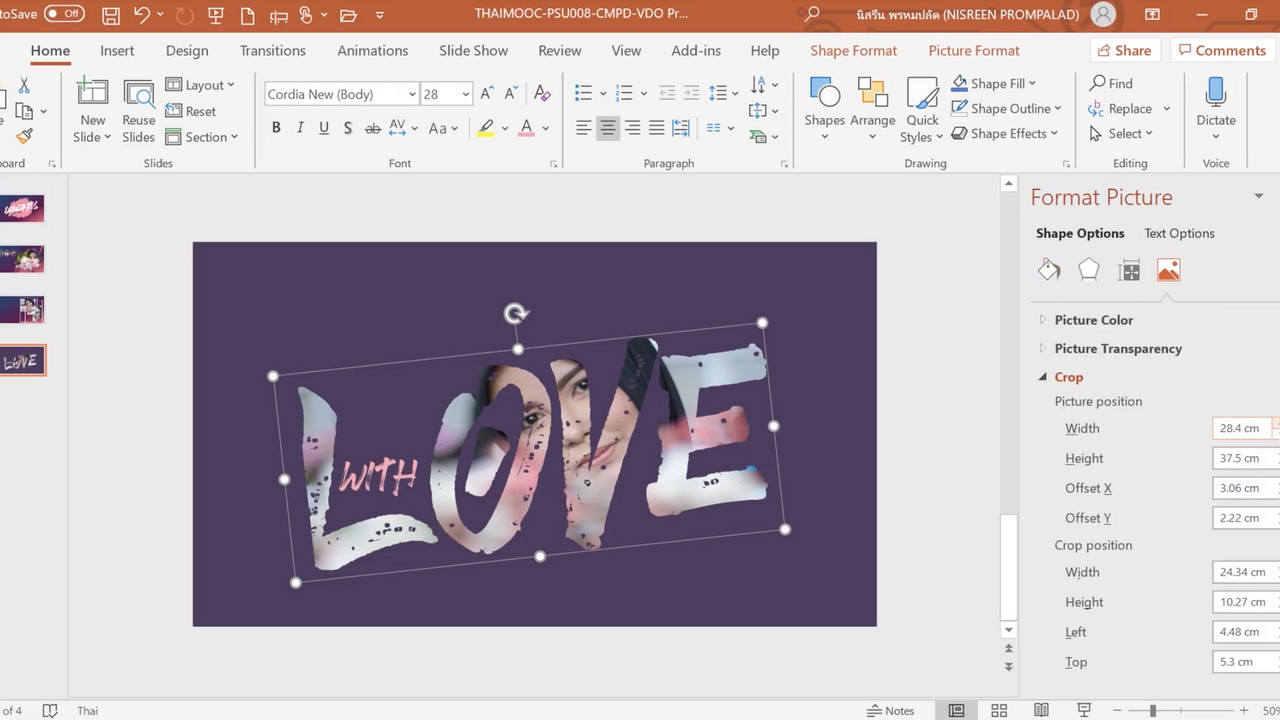Viewport: 1280px width, 720px height.
Task: Click the Offset X input field
Action: pos(1245,488)
